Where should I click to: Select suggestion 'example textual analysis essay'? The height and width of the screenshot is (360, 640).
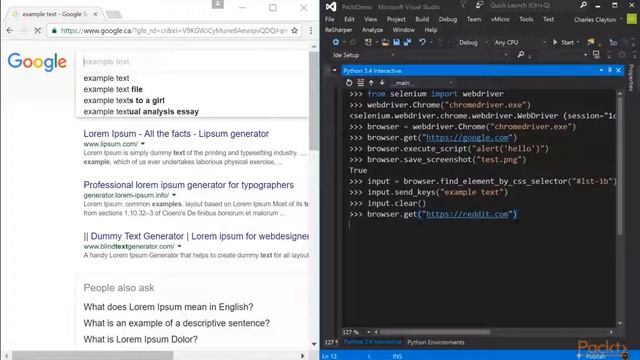pos(141,111)
